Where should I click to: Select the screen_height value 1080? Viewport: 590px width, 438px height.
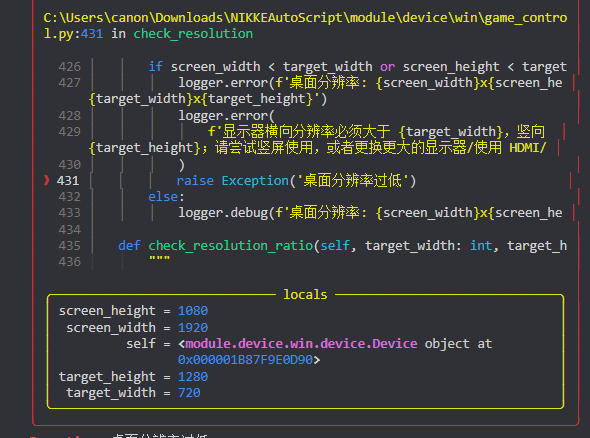click(193, 311)
